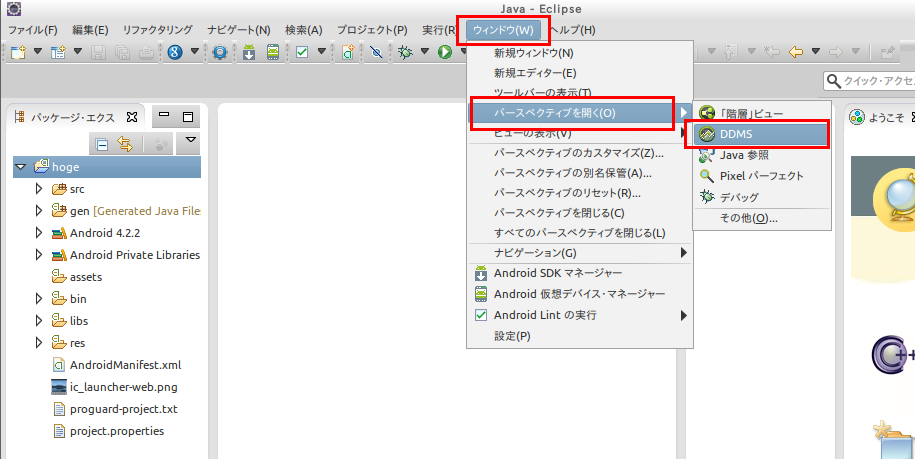The width and height of the screenshot is (915, 459).
Task: Select AndroidManifest.xml in Package Explorer
Action: pos(125,365)
